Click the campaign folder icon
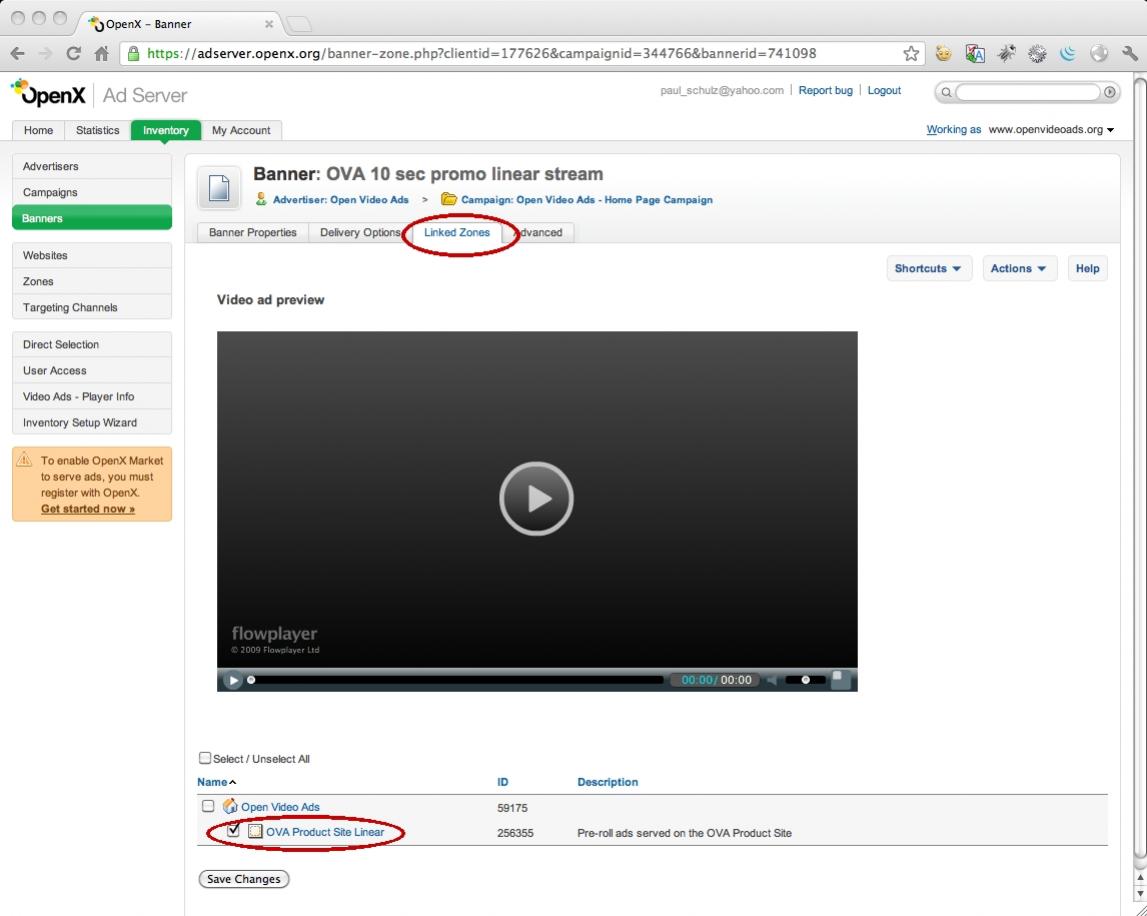1147x916 pixels. [448, 199]
